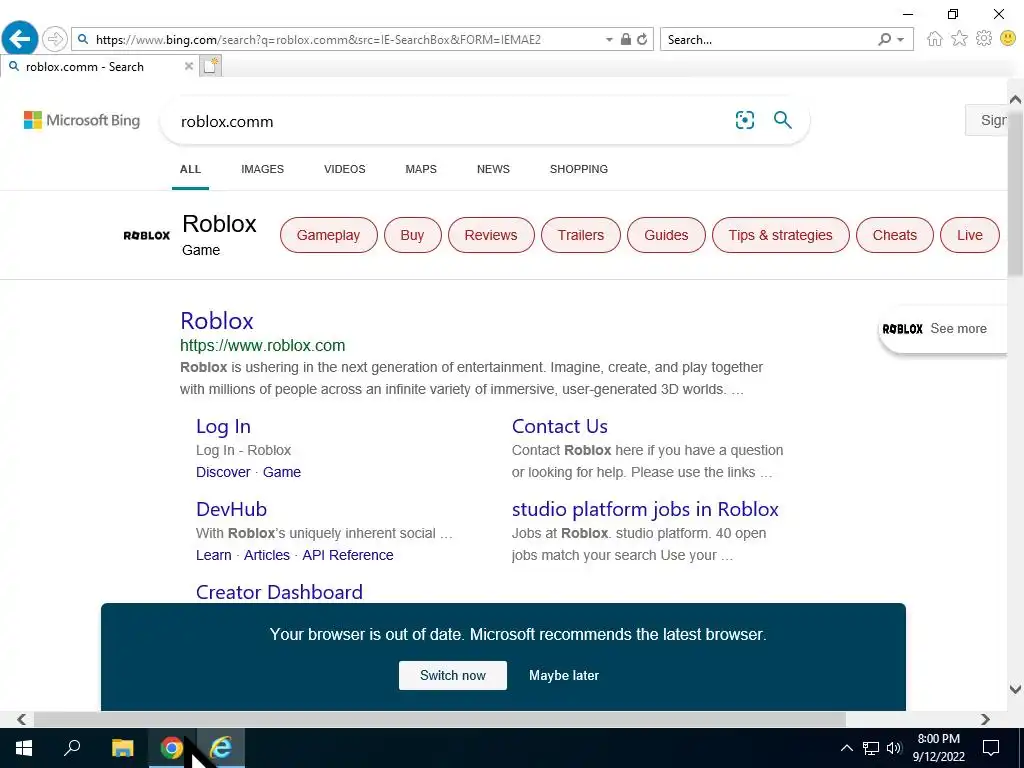Open the Windows Start button
The width and height of the screenshot is (1024, 768).
(x=24, y=748)
